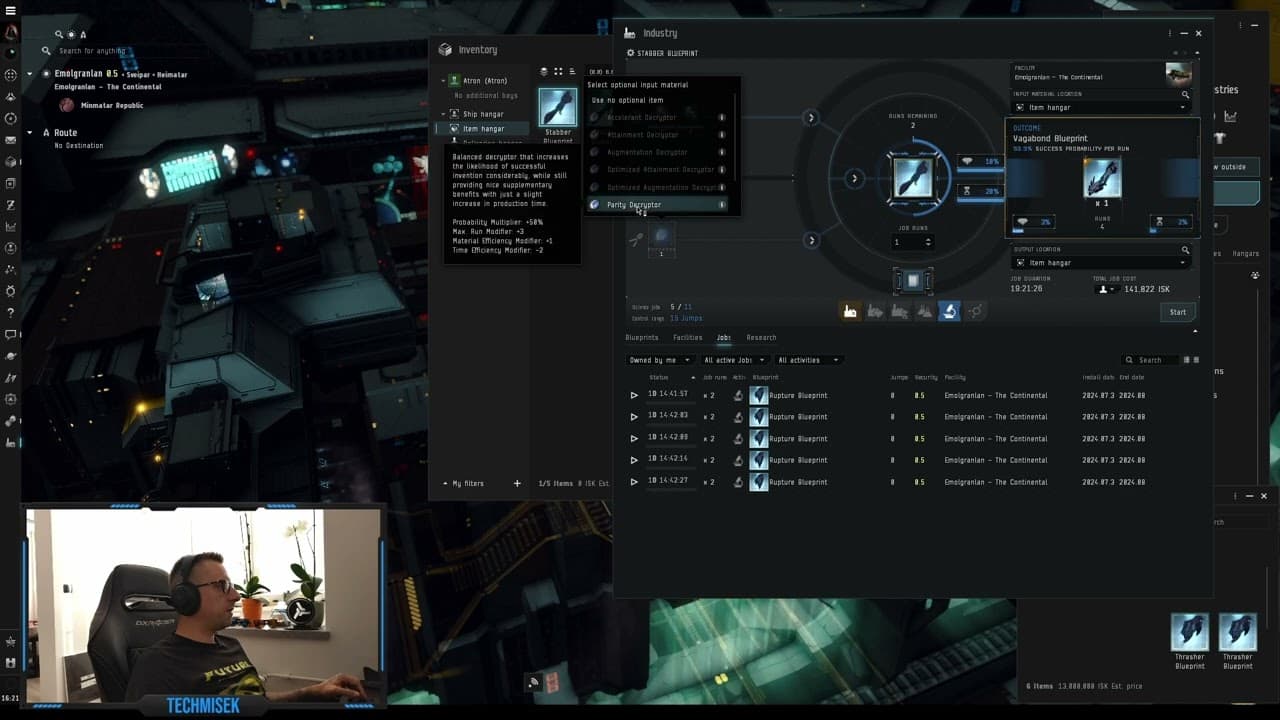The image size is (1280, 720).
Task: Click the Search for anything field
Action: pos(92,51)
